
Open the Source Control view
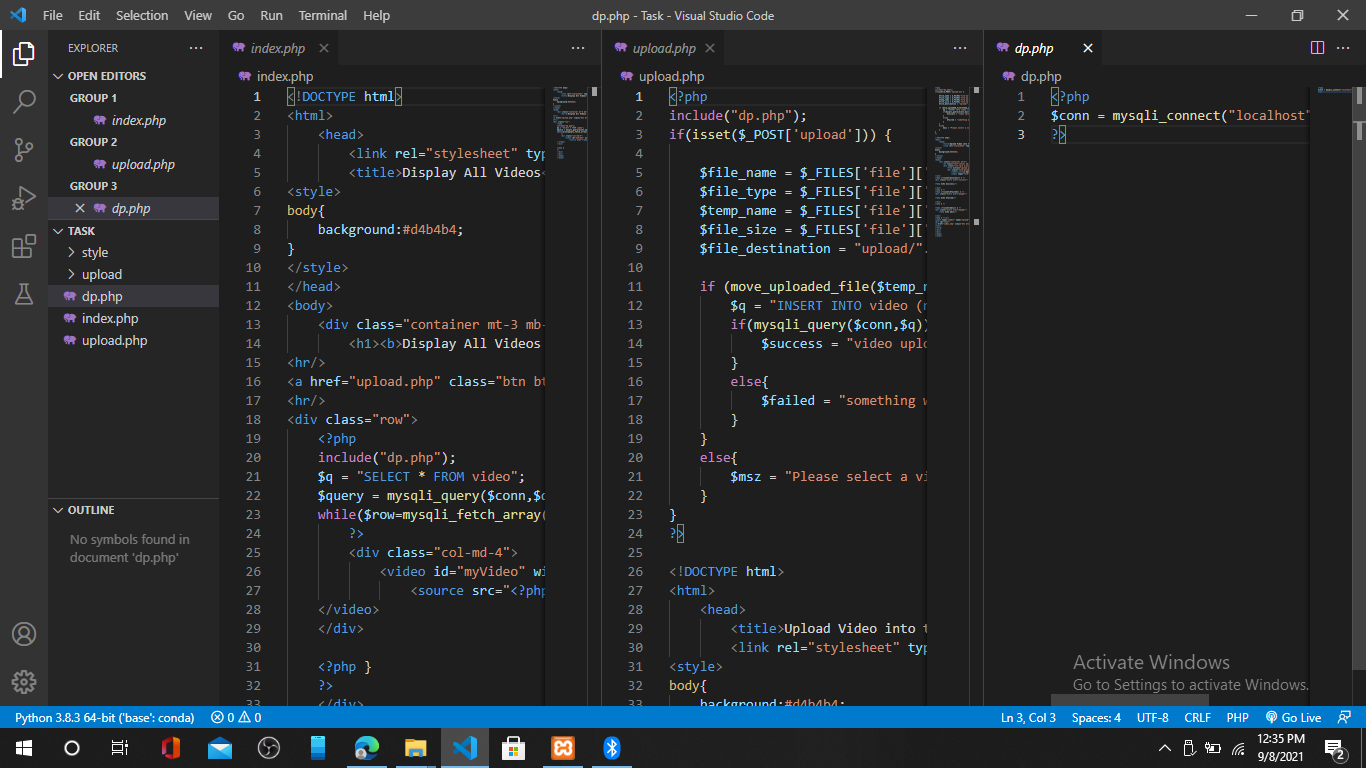24,149
